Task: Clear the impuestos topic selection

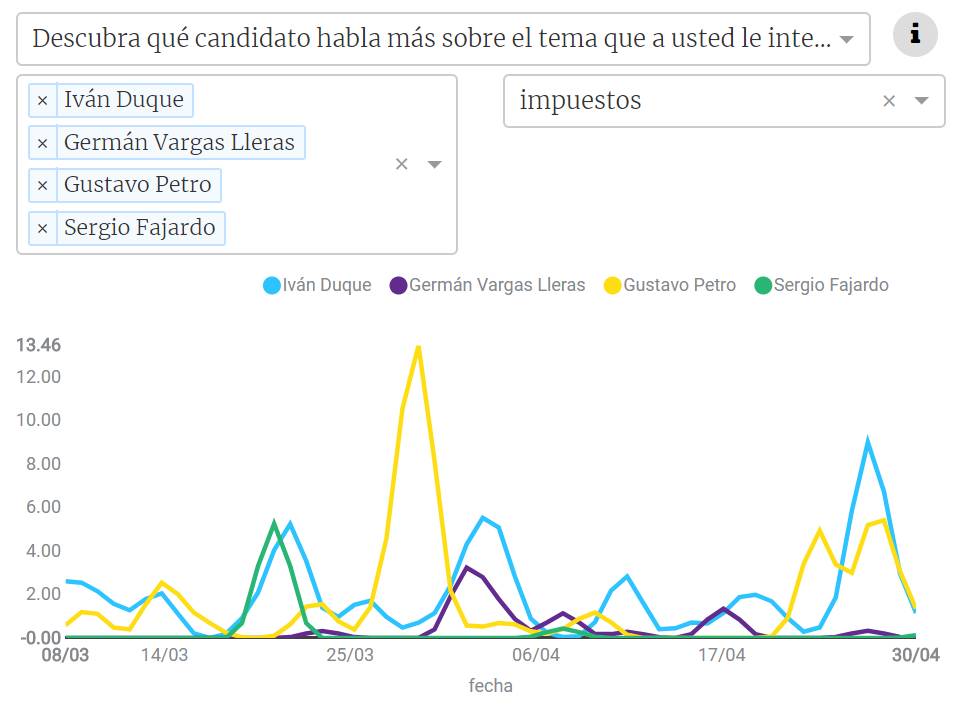Action: click(889, 100)
